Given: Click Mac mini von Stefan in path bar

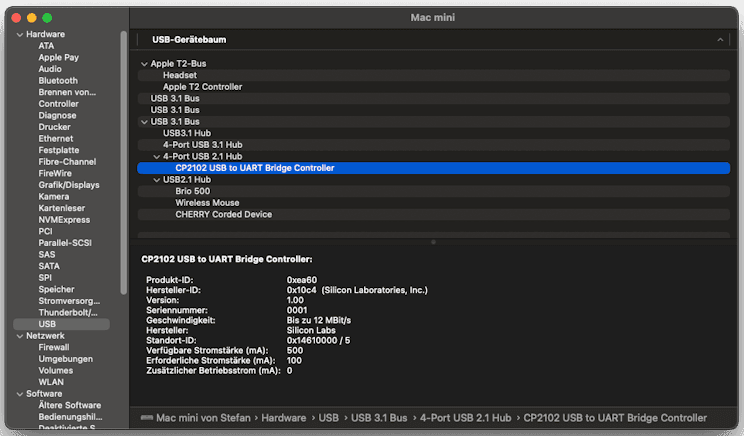Looking at the screenshot, I should tap(203, 418).
